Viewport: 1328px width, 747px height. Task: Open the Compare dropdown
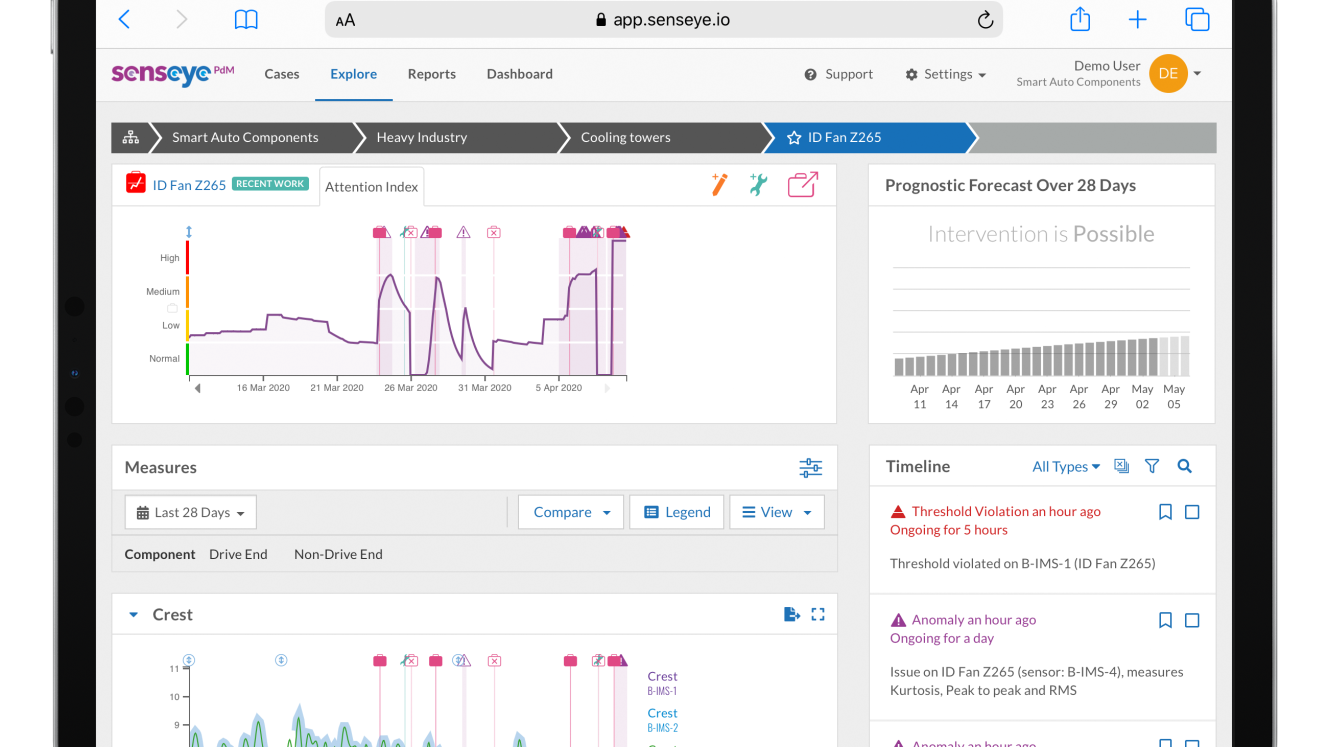pos(571,512)
